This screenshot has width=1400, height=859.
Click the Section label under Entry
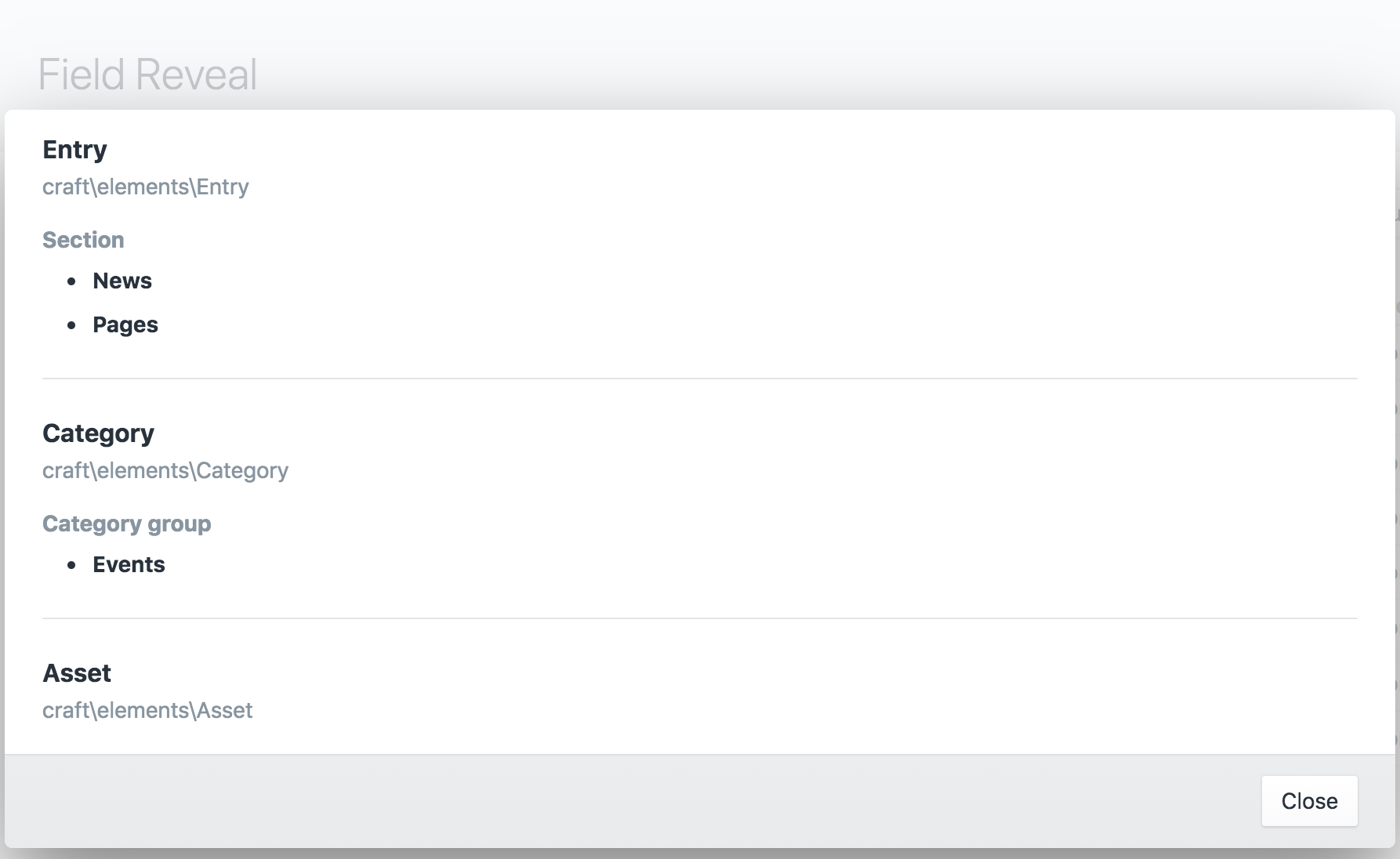pyautogui.click(x=83, y=240)
